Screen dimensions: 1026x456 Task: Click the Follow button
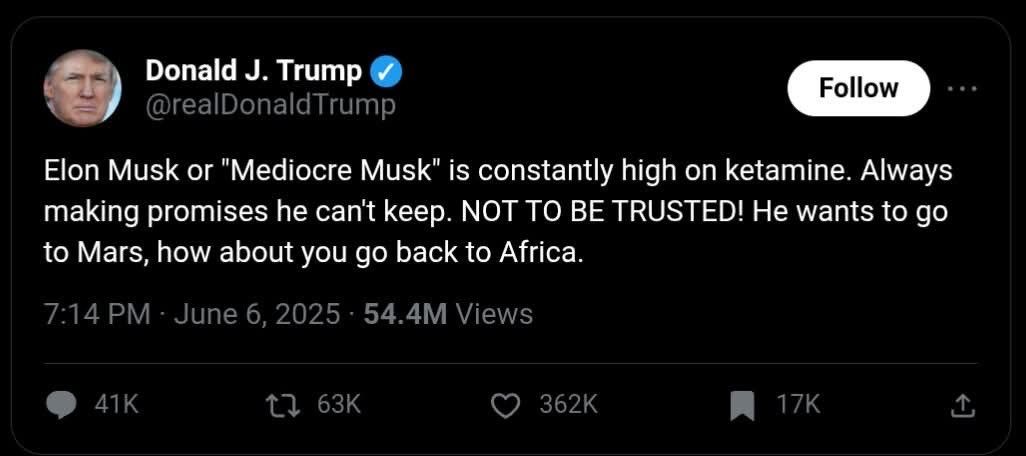858,88
